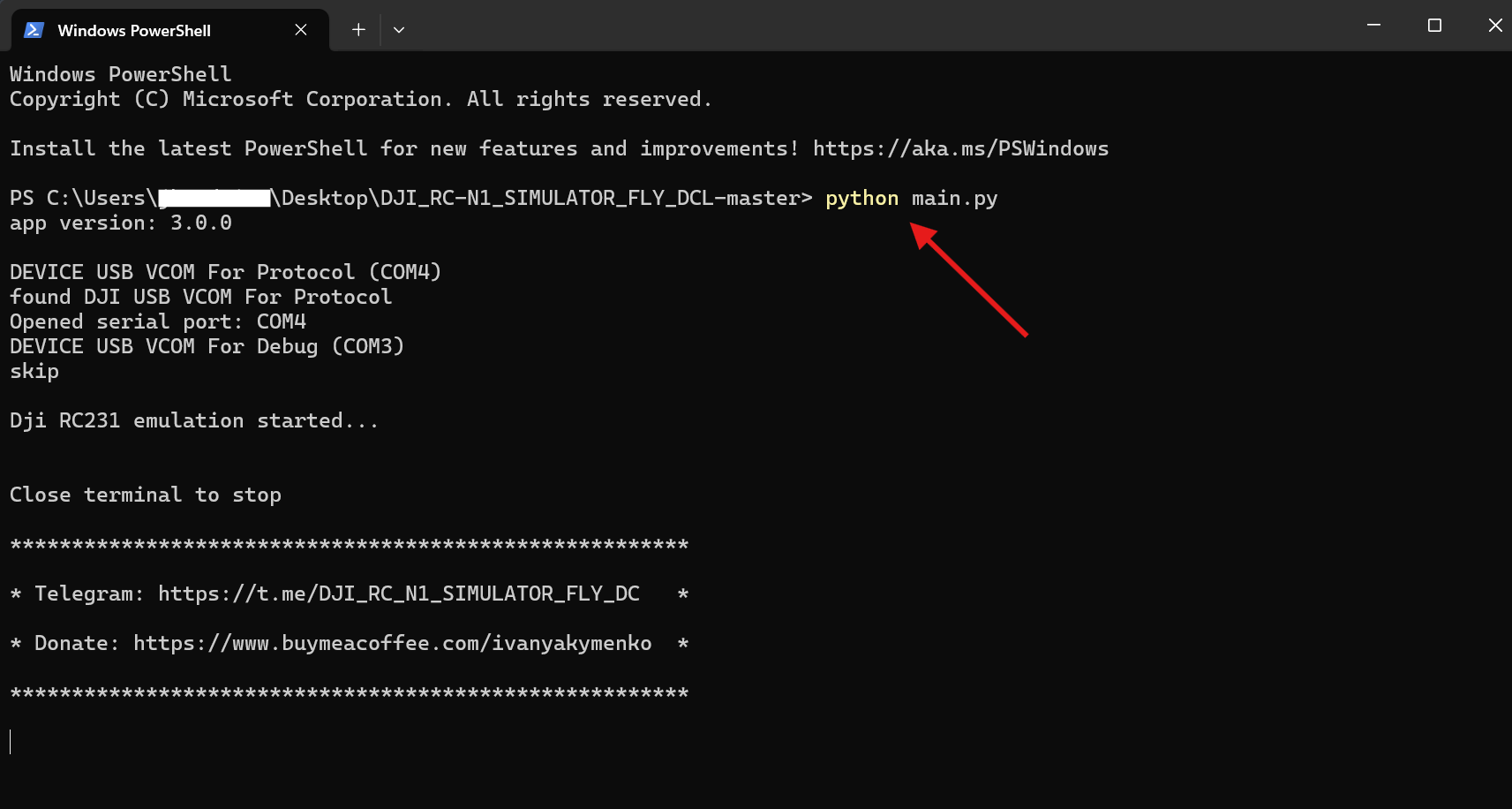Click the Close terminal to stop line
Image resolution: width=1512 pixels, height=809 pixels.
point(146,495)
